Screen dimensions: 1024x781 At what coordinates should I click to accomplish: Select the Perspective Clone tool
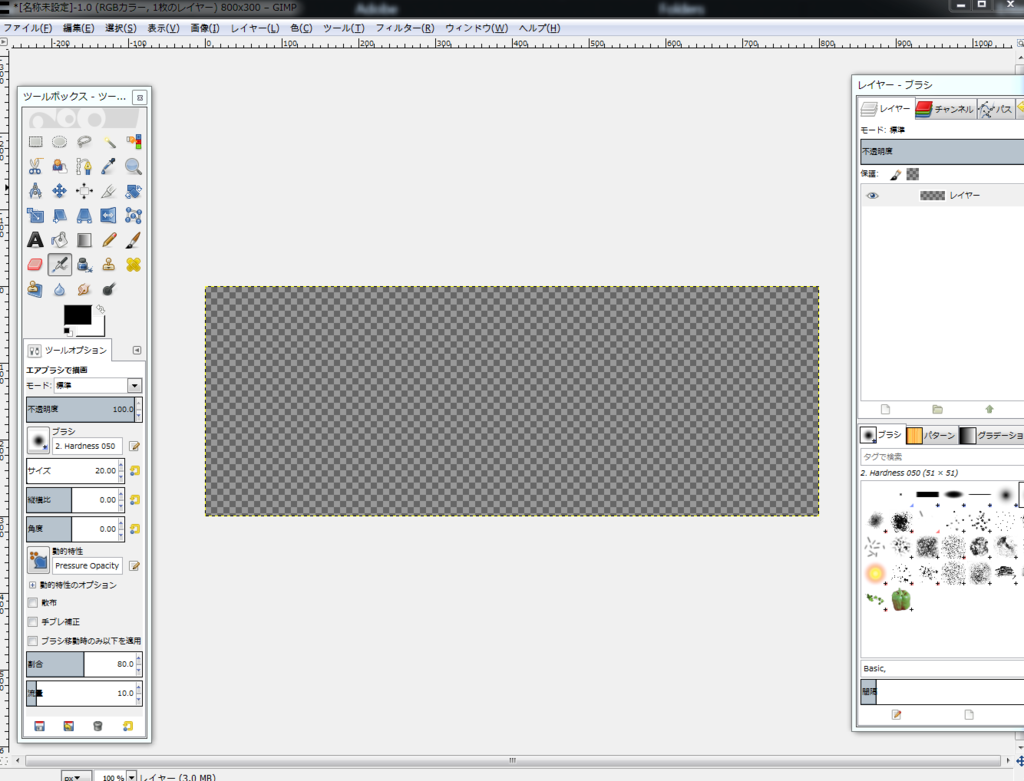pos(35,289)
